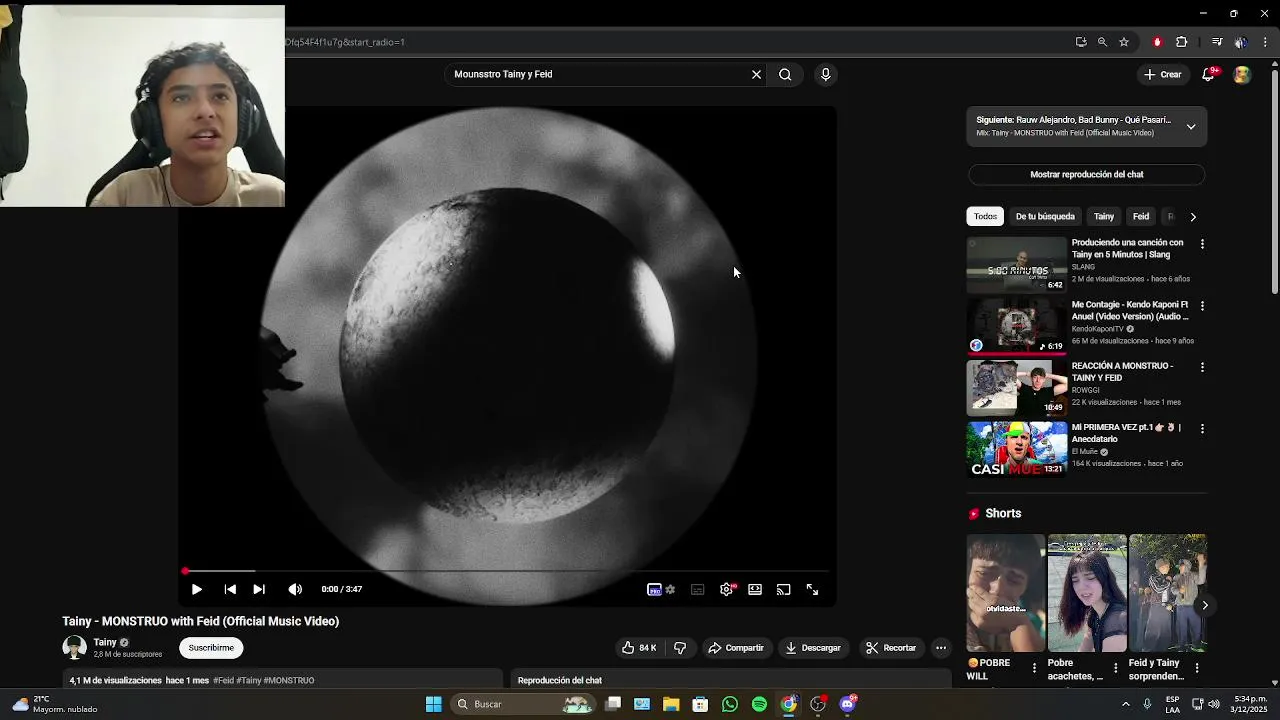This screenshot has width=1280, height=720.
Task: Toggle subtitles in the video player
Action: [698, 590]
